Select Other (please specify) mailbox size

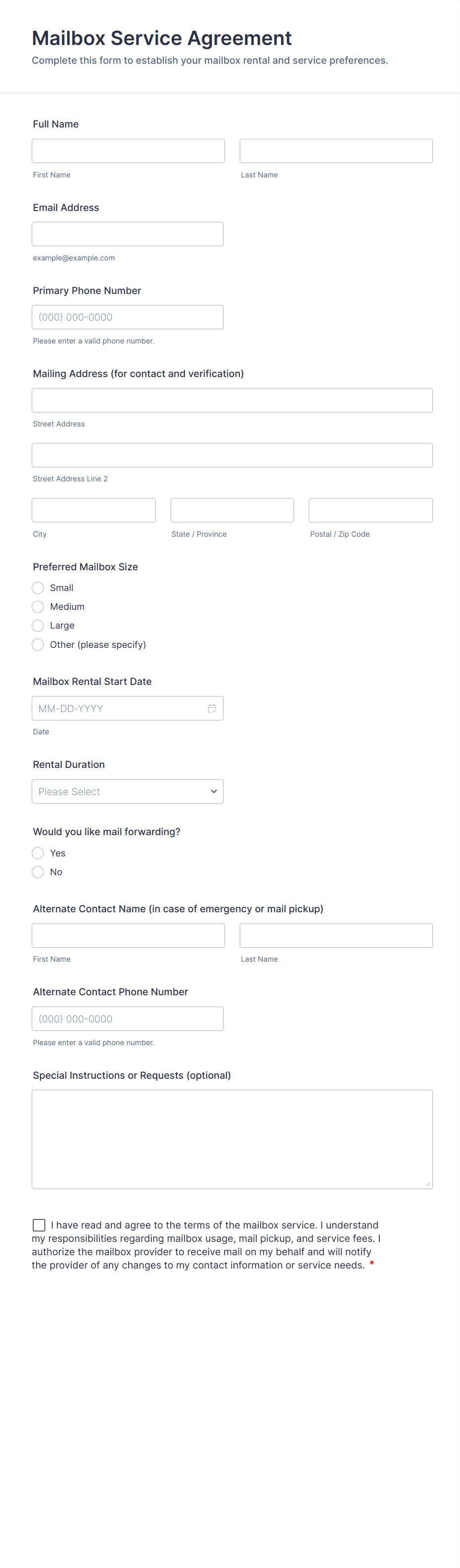[x=38, y=644]
